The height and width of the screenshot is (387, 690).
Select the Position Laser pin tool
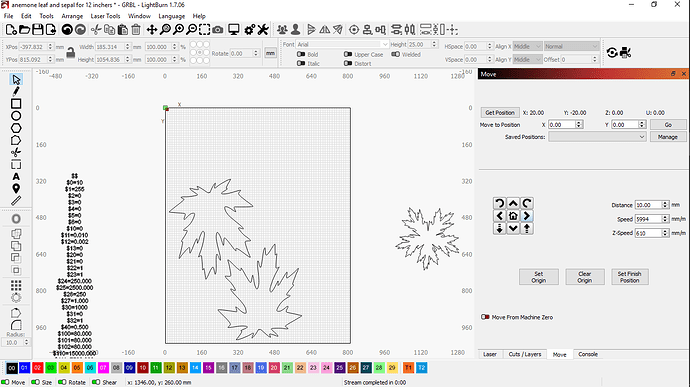pyautogui.click(x=16, y=188)
